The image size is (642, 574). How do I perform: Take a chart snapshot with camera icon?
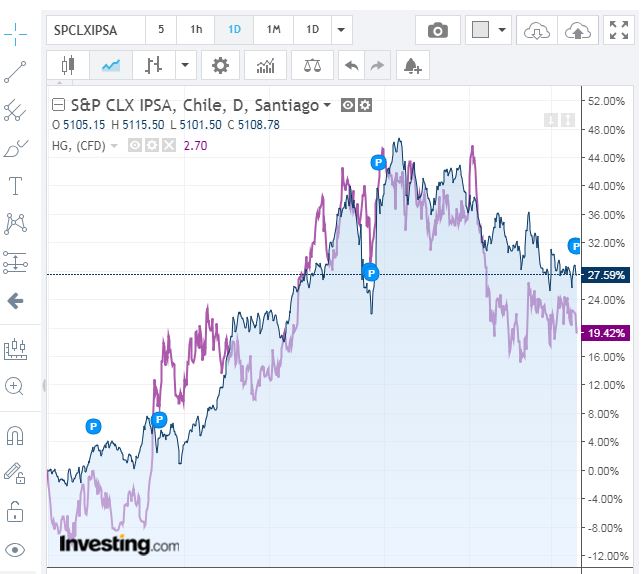(438, 30)
